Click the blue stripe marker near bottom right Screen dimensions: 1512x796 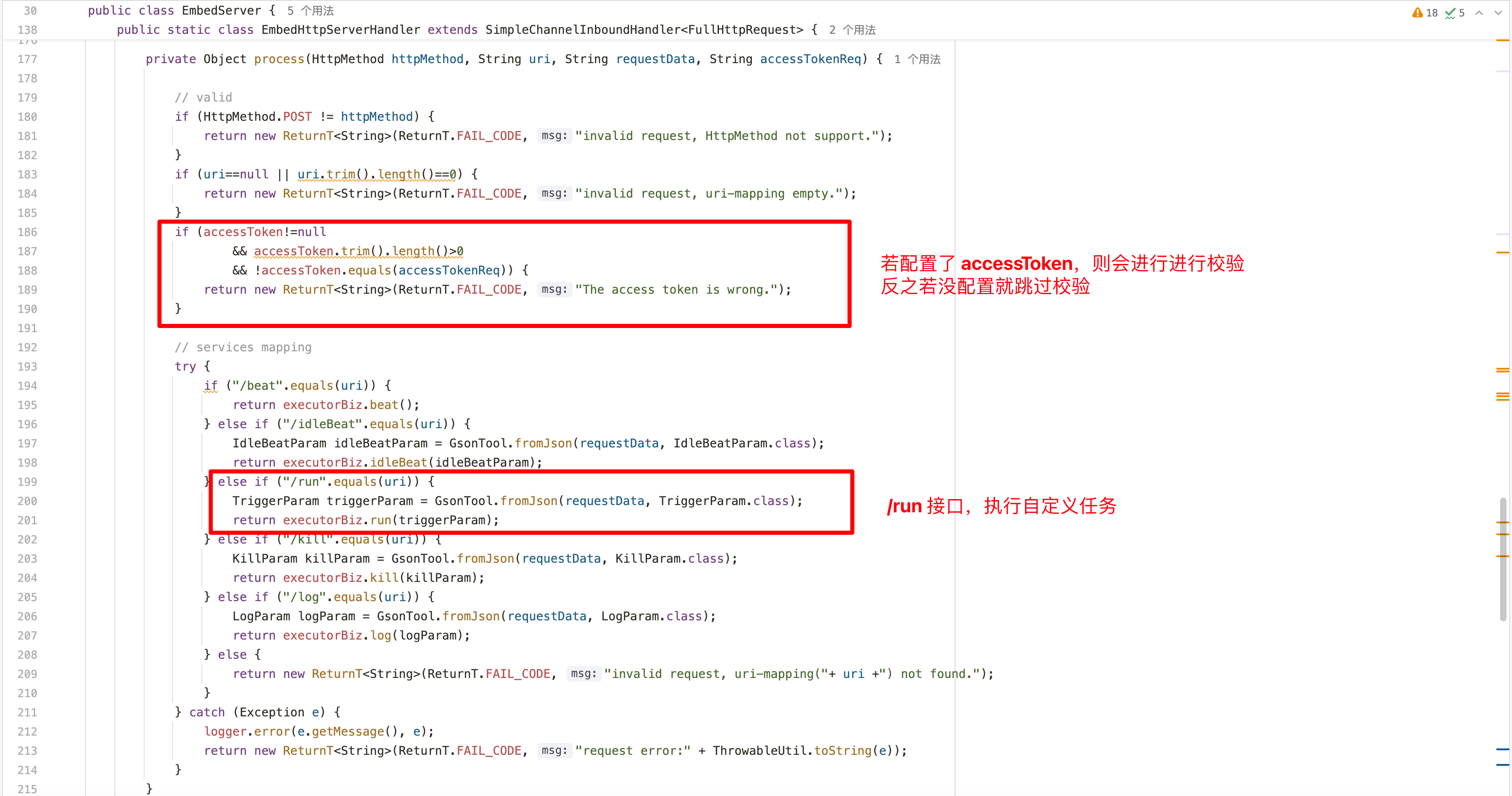[x=1502, y=750]
